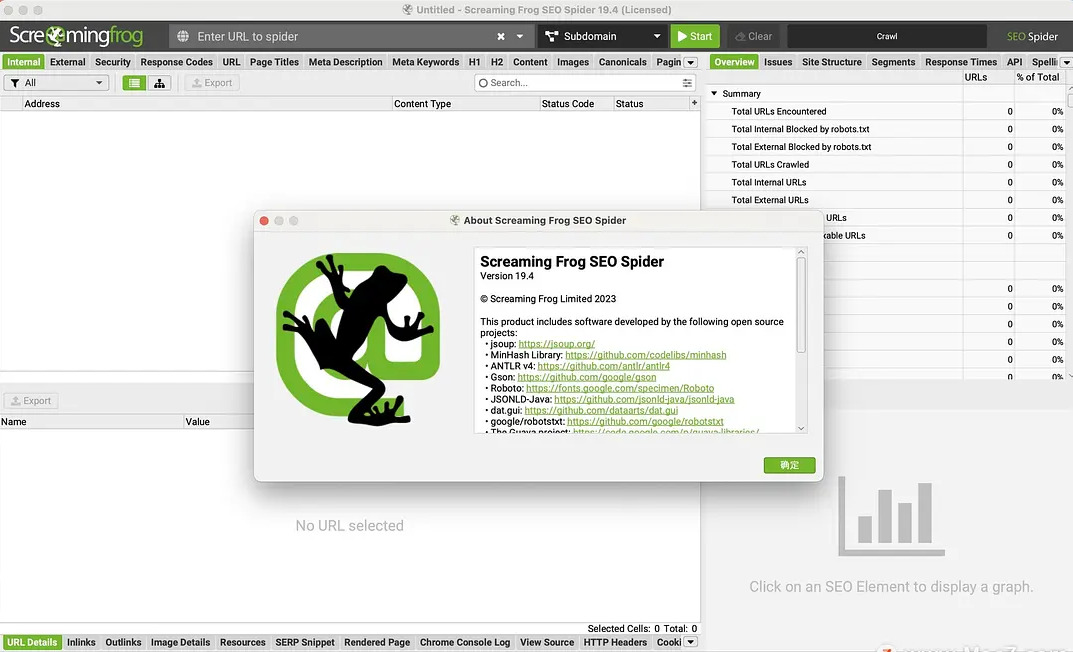
Task: Open the Security tab
Action: 113,62
